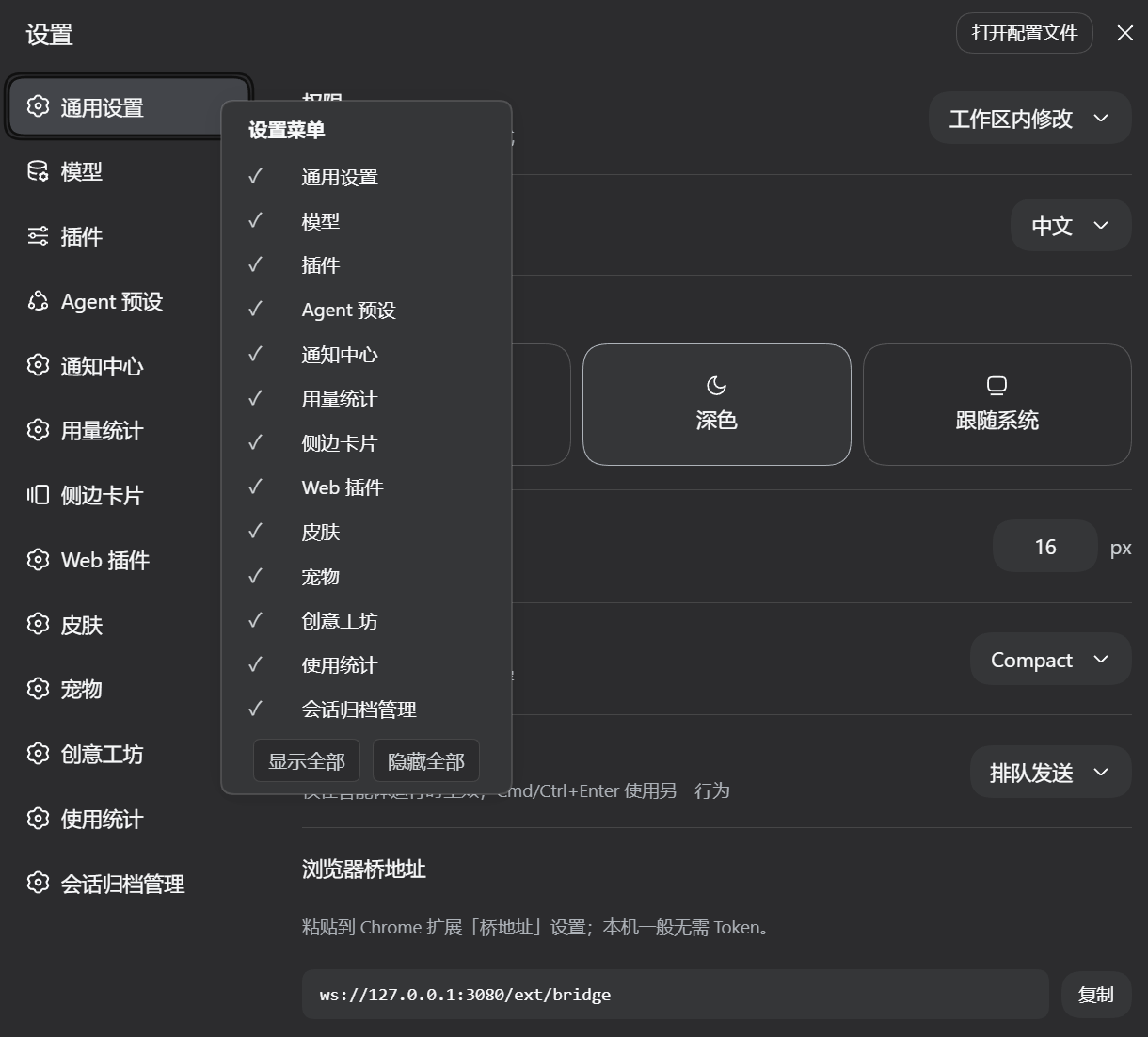
Task: Click the 设置菜单 popup title
Action: coord(287,130)
